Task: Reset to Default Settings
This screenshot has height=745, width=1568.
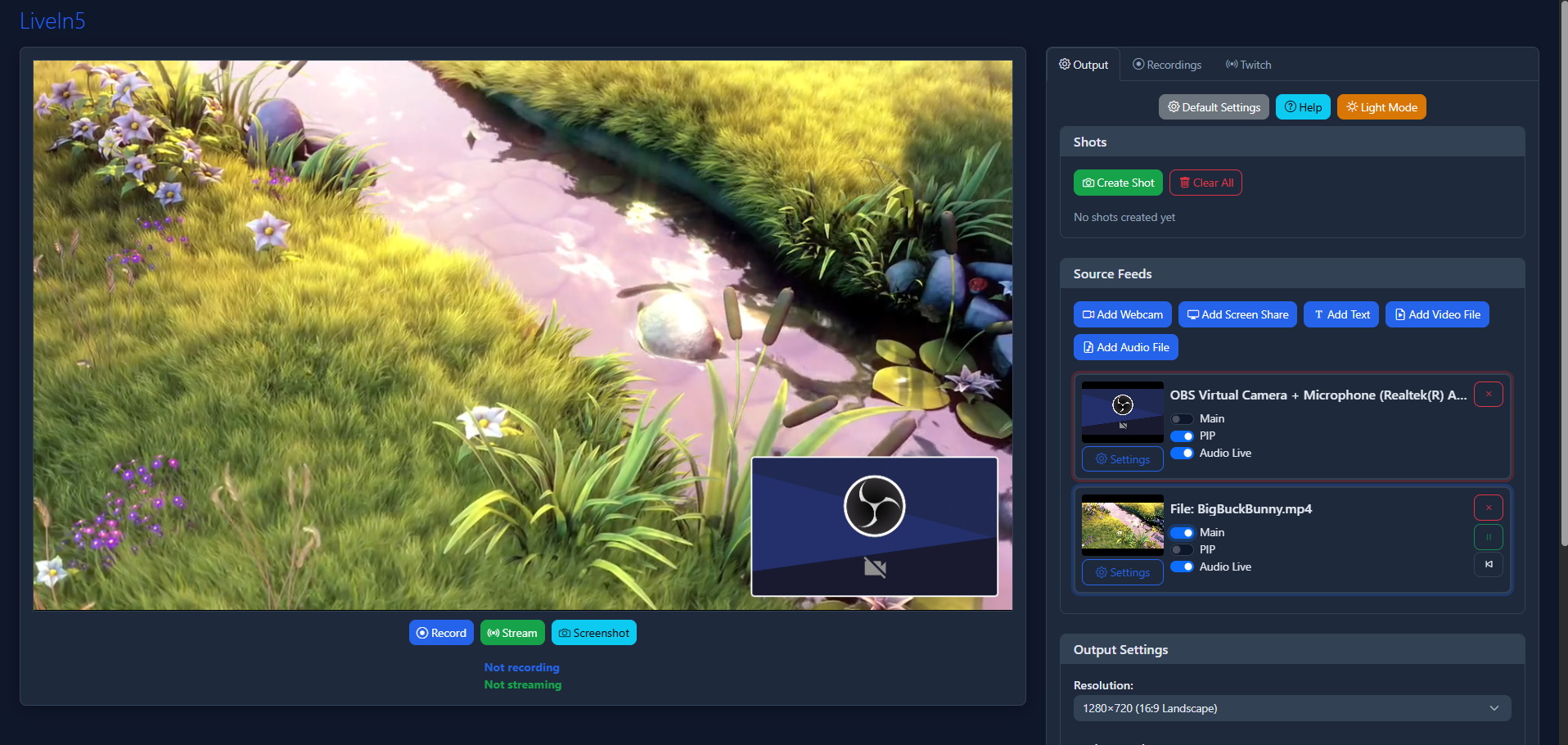Action: point(1214,107)
